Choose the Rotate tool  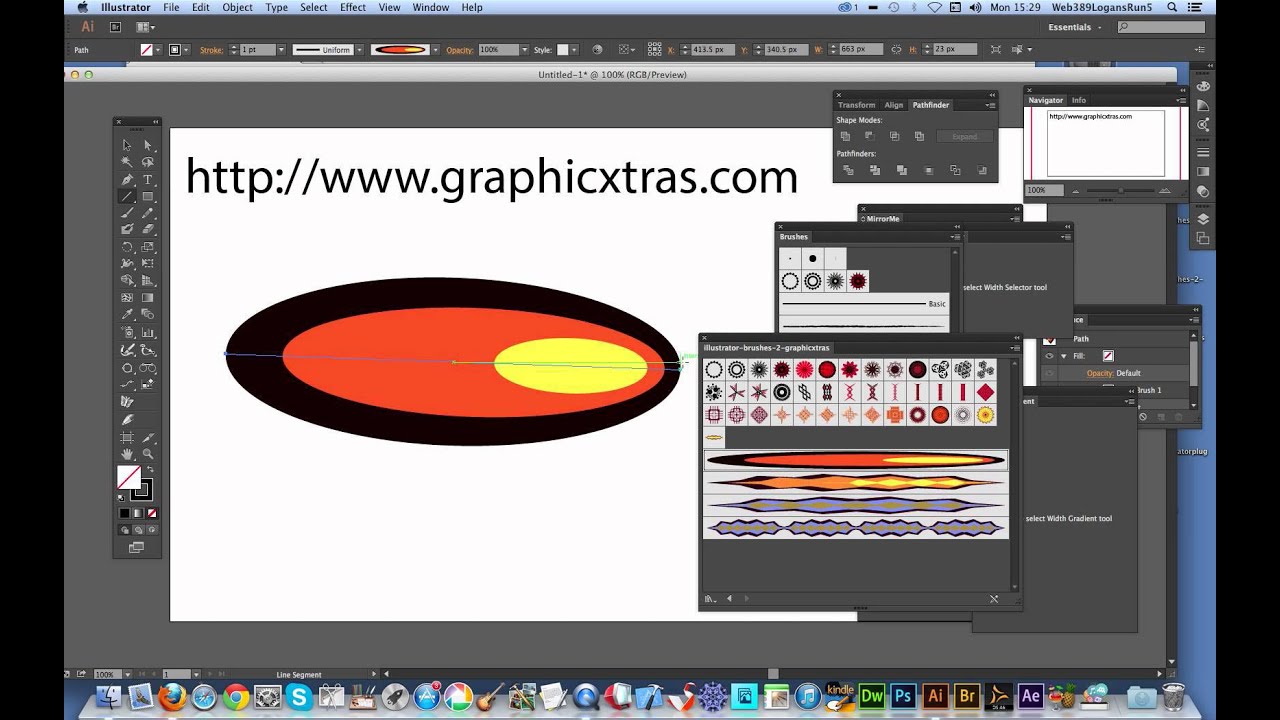pyautogui.click(x=127, y=246)
